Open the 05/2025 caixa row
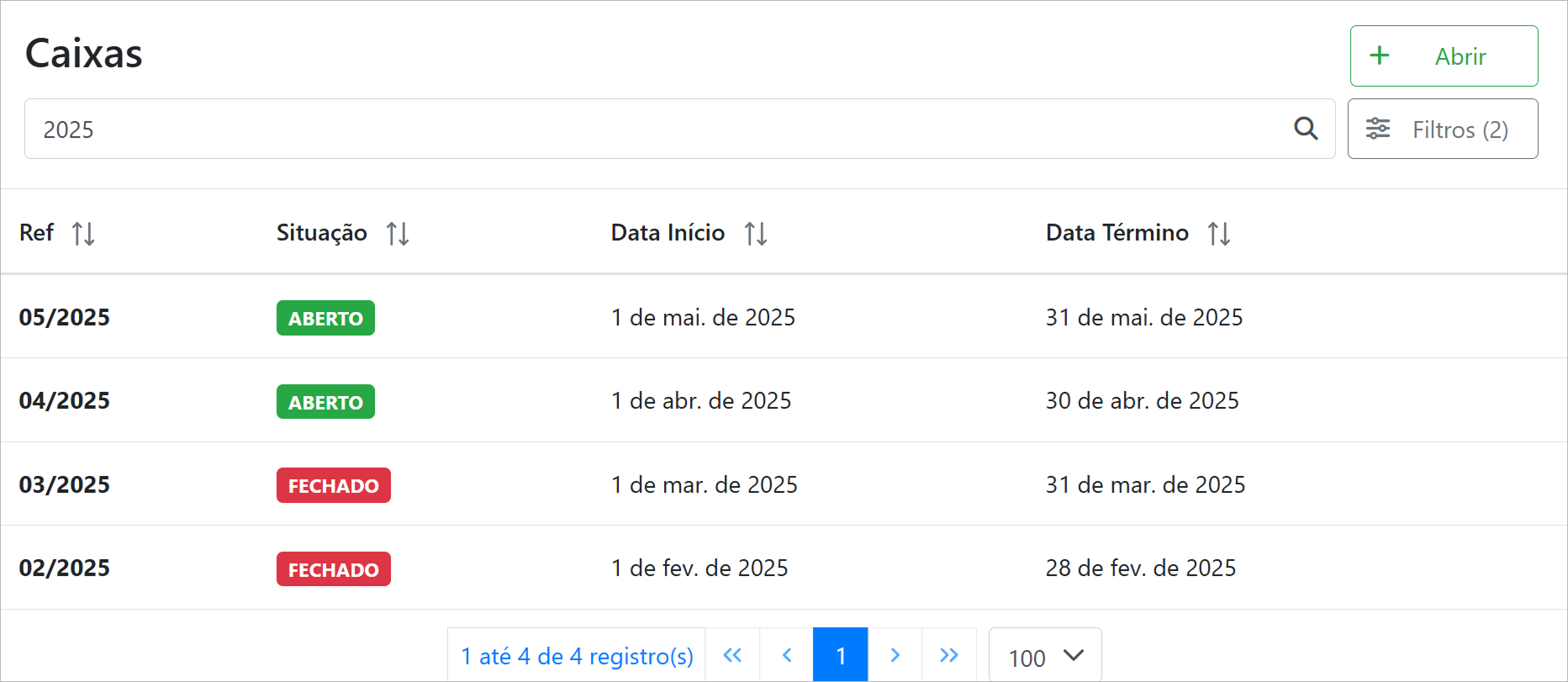The width and height of the screenshot is (1568, 682). click(65, 317)
